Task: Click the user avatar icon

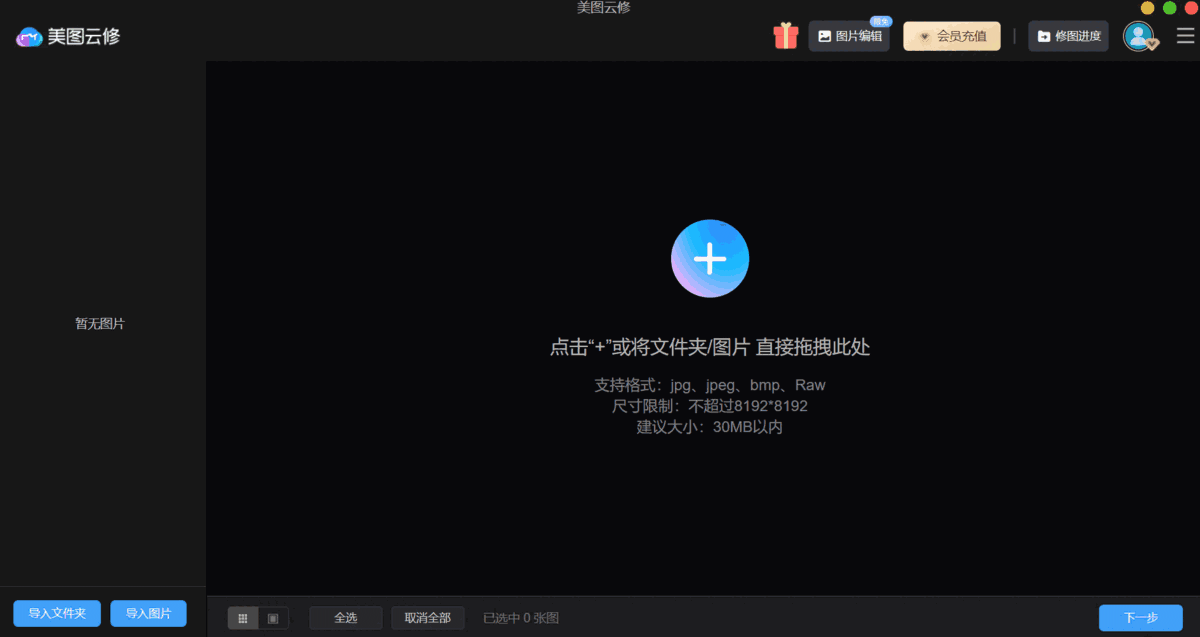Action: [x=1138, y=36]
